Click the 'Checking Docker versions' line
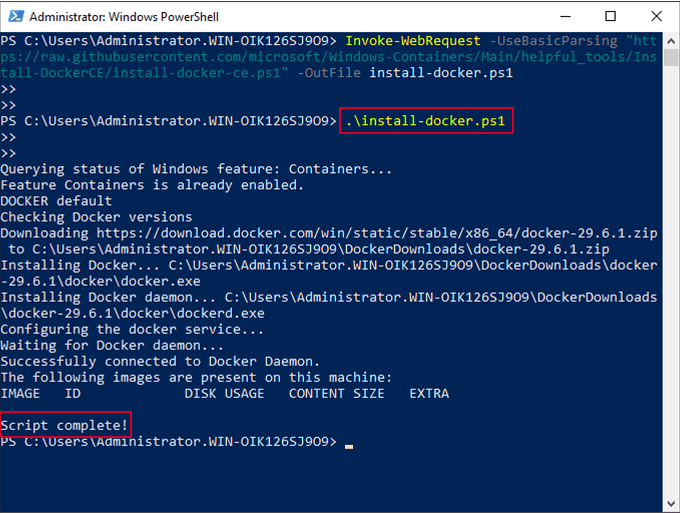This screenshot has width=680, height=513. pos(96,217)
